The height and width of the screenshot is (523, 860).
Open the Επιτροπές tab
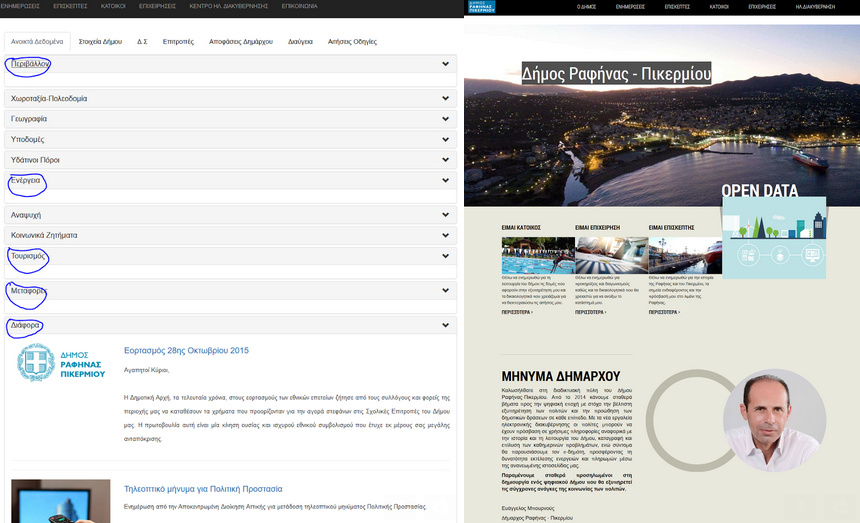(178, 42)
